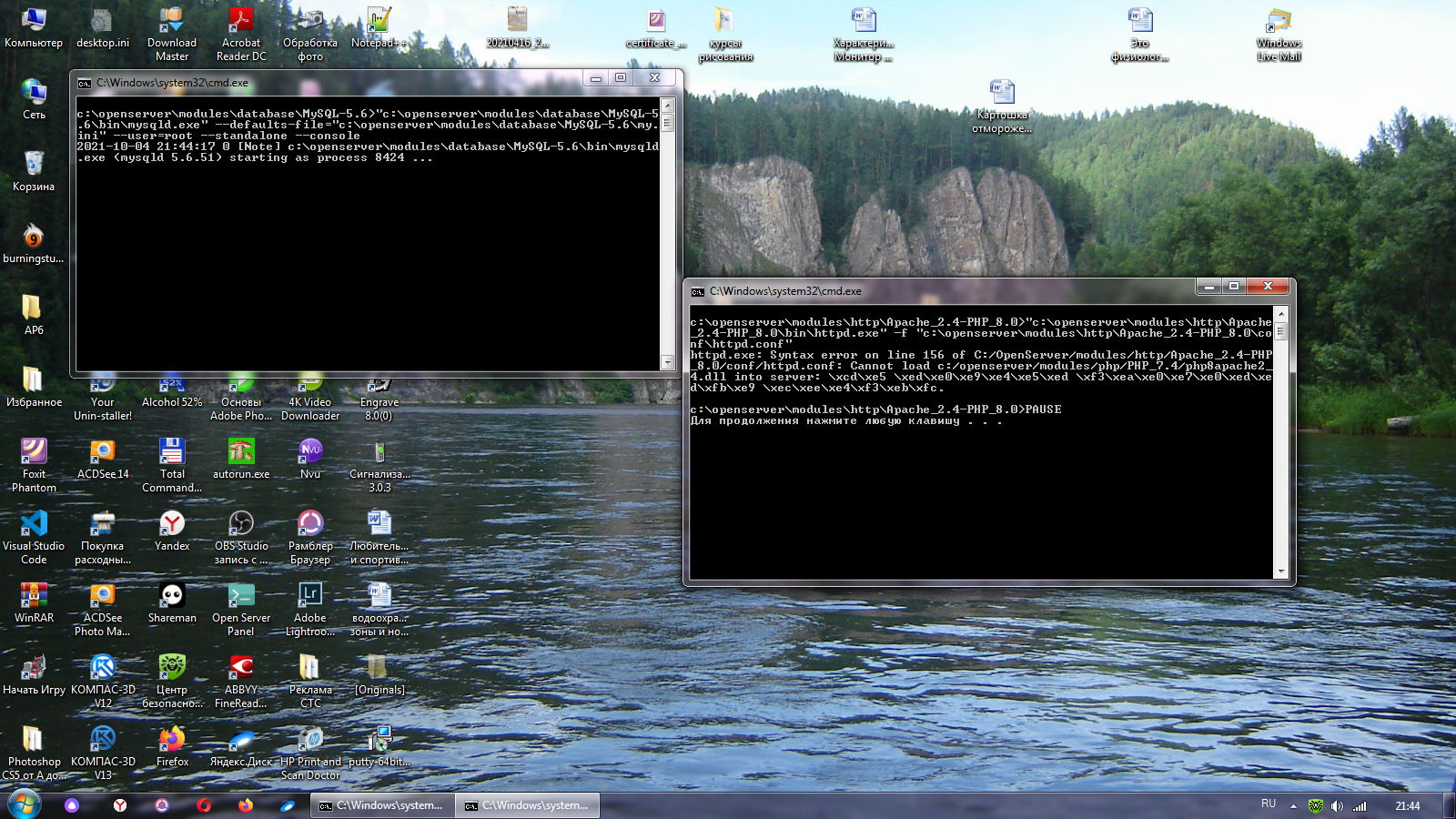1456x819 pixels.
Task: Open the OBS Studio desktop icon
Action: (241, 524)
